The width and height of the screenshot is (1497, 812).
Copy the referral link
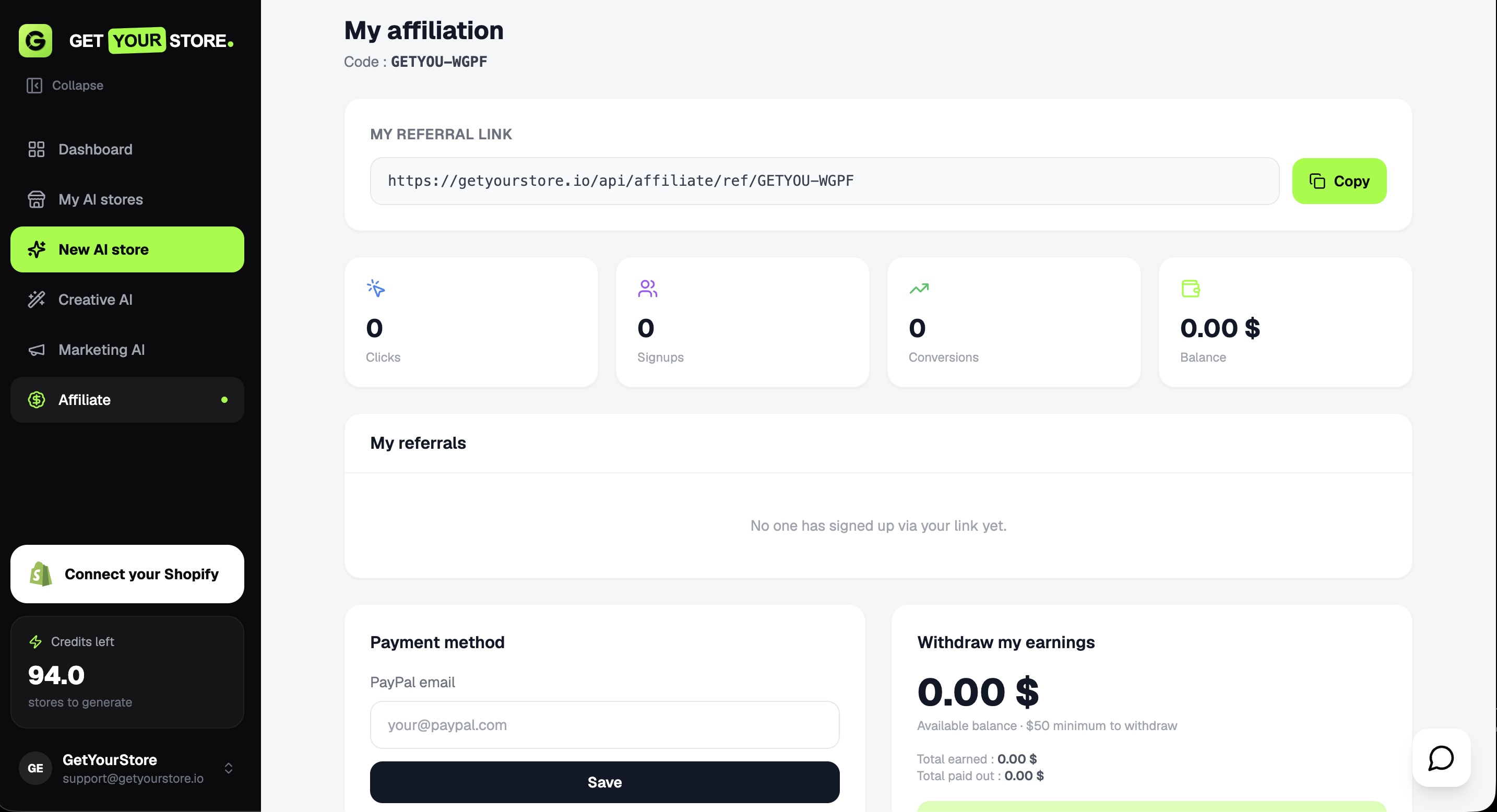coord(1339,181)
